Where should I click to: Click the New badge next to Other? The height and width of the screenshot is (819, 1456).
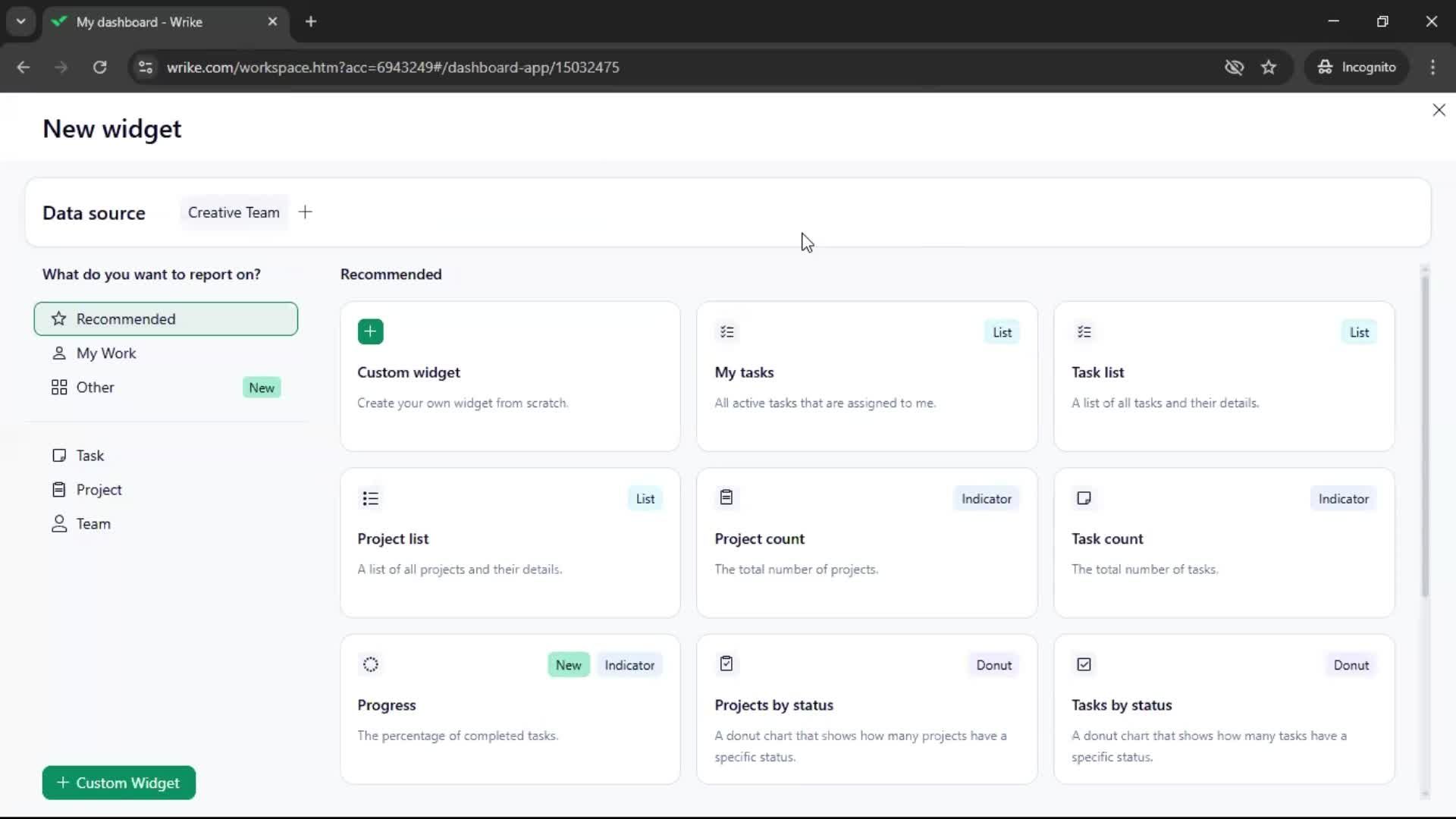tap(262, 388)
